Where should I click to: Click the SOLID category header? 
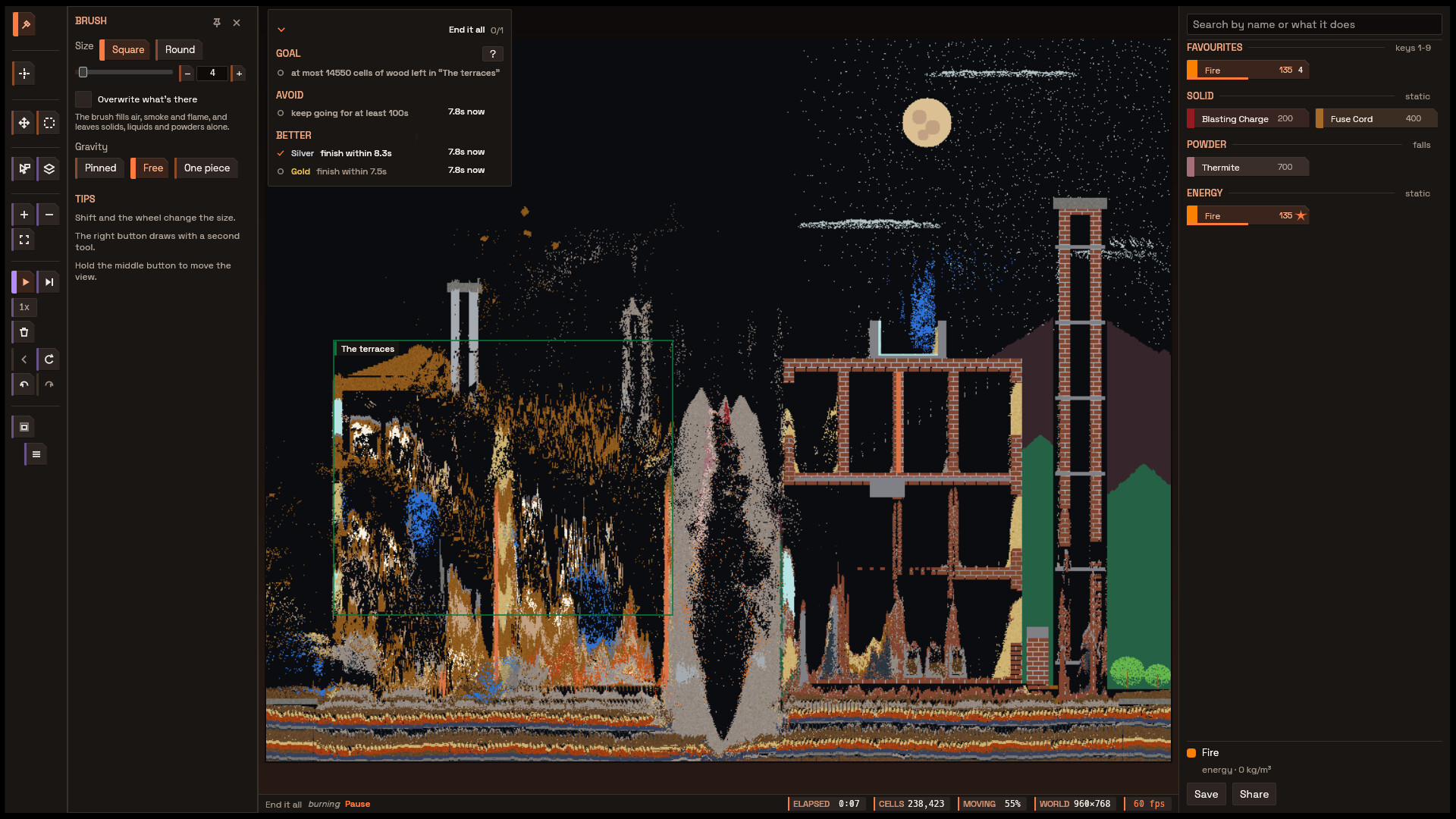pyautogui.click(x=1200, y=96)
